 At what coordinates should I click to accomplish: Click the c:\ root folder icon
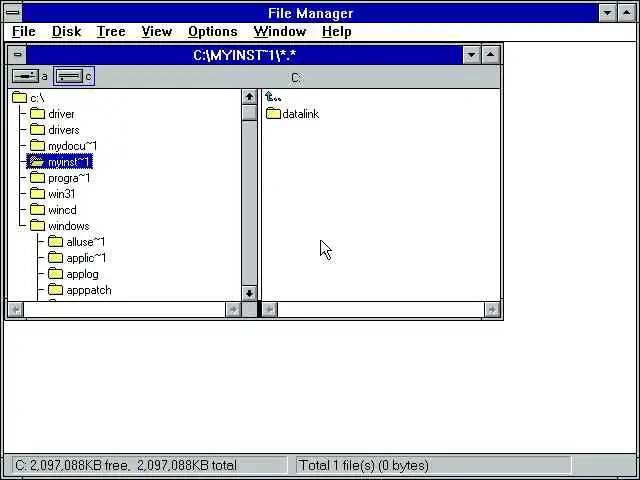tap(19, 98)
